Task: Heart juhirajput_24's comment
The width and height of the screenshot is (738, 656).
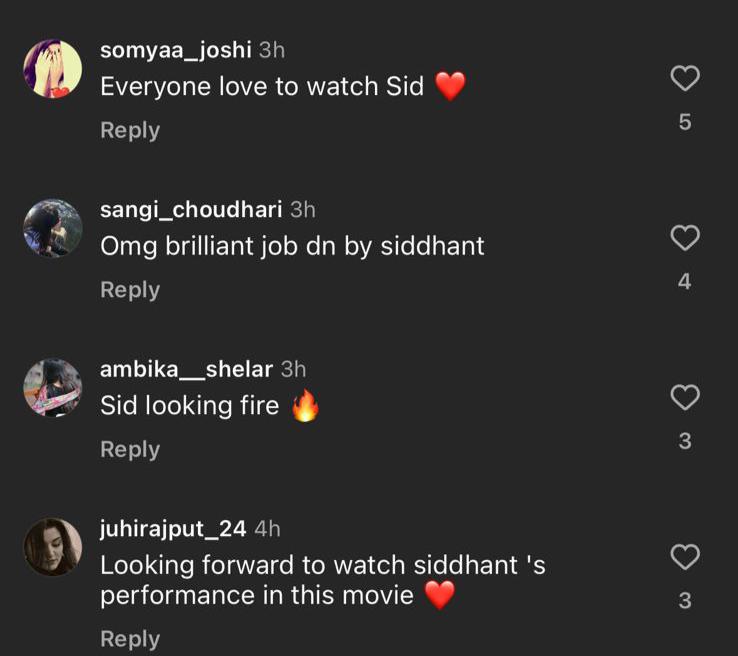Action: click(x=684, y=557)
